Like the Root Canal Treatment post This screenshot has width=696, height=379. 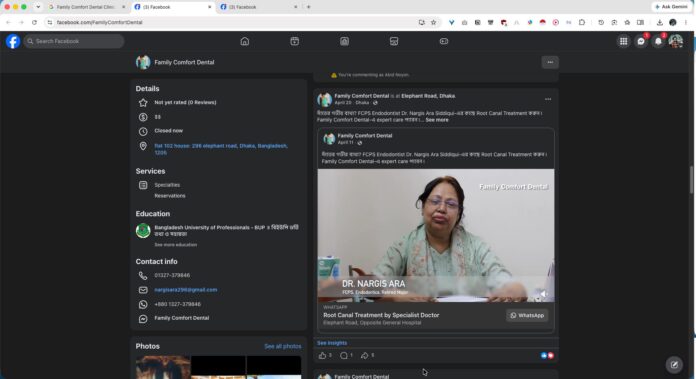322,355
